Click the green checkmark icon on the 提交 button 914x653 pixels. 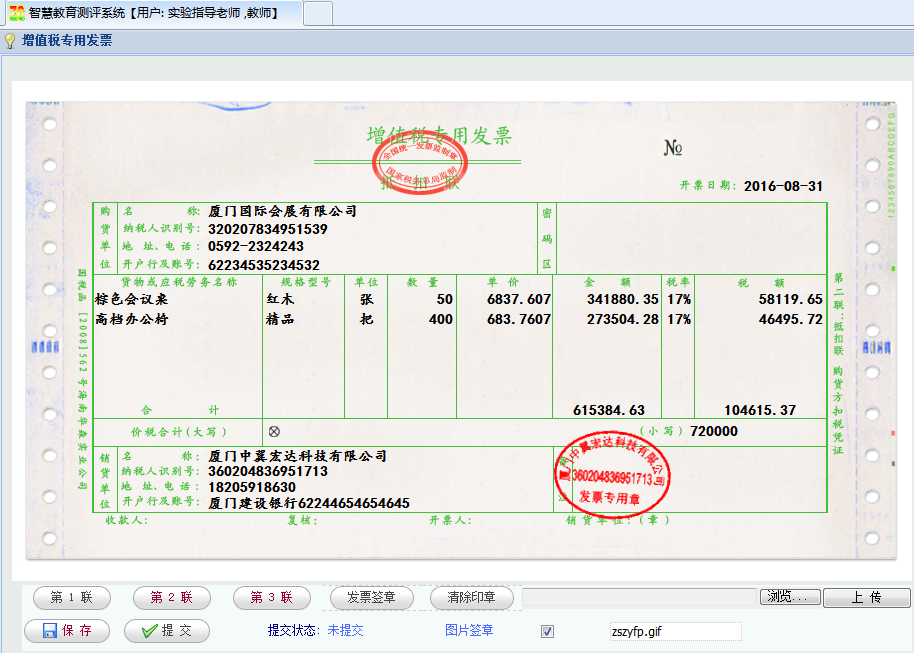coord(150,630)
